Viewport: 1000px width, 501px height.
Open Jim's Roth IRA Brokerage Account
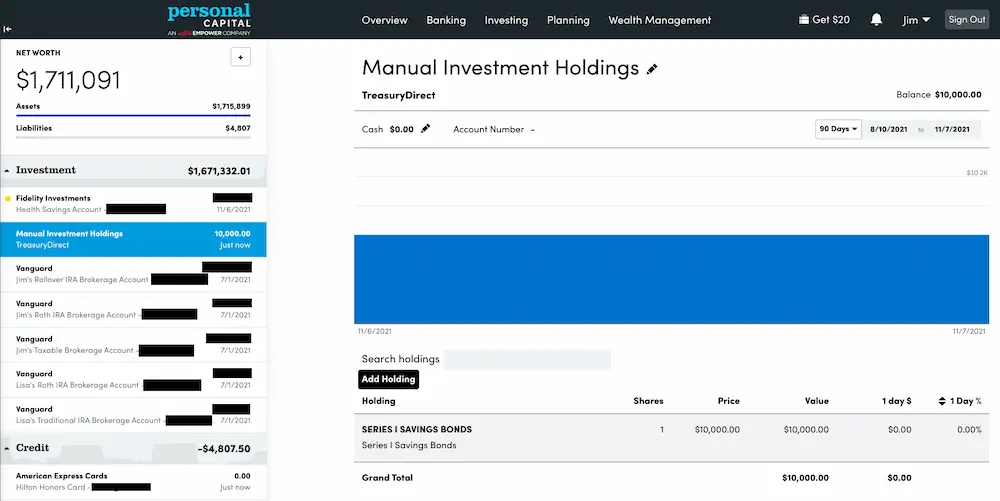(133, 309)
